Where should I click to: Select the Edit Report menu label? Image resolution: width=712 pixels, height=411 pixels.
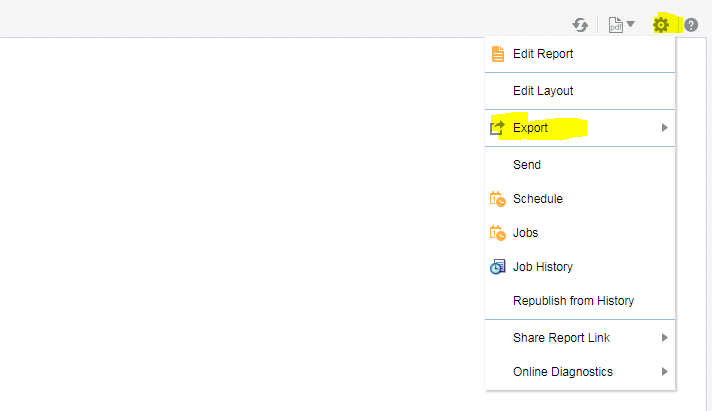point(543,54)
